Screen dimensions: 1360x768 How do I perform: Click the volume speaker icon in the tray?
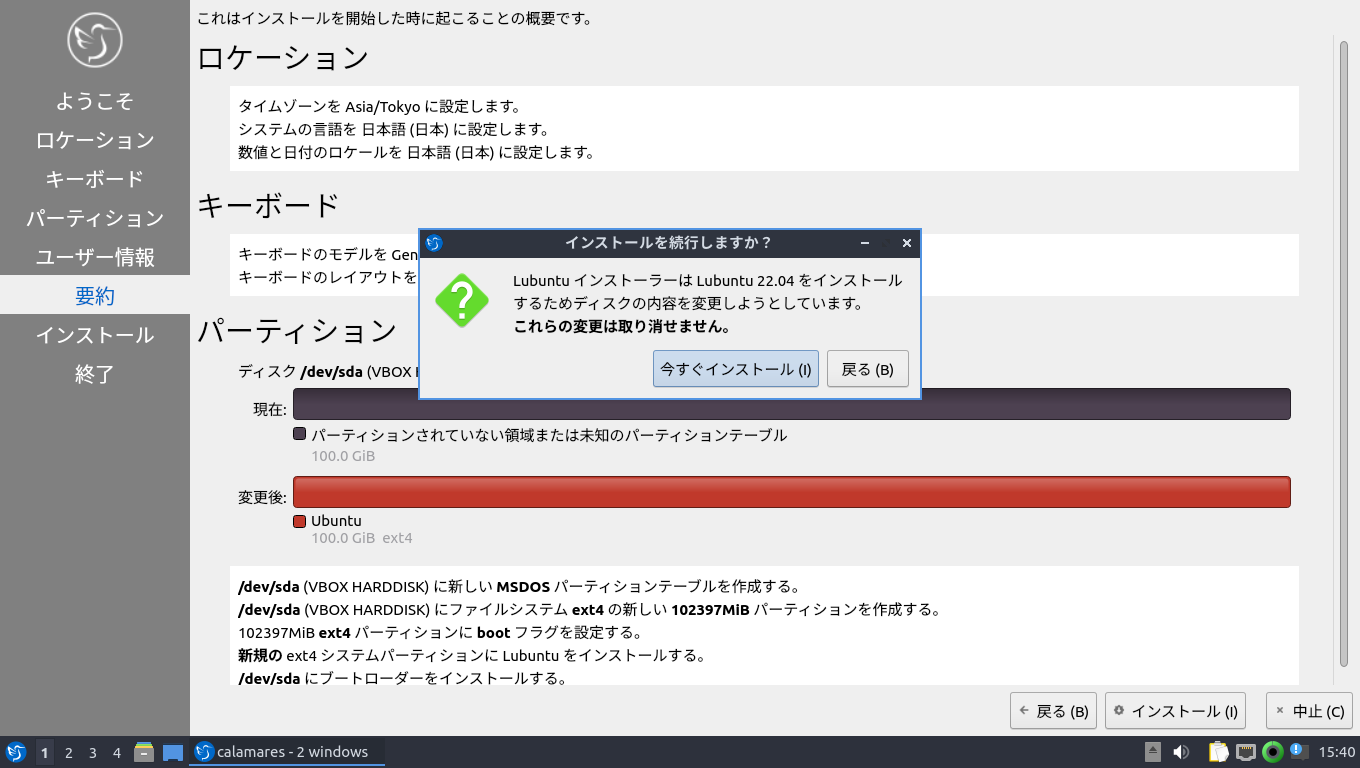click(1181, 752)
